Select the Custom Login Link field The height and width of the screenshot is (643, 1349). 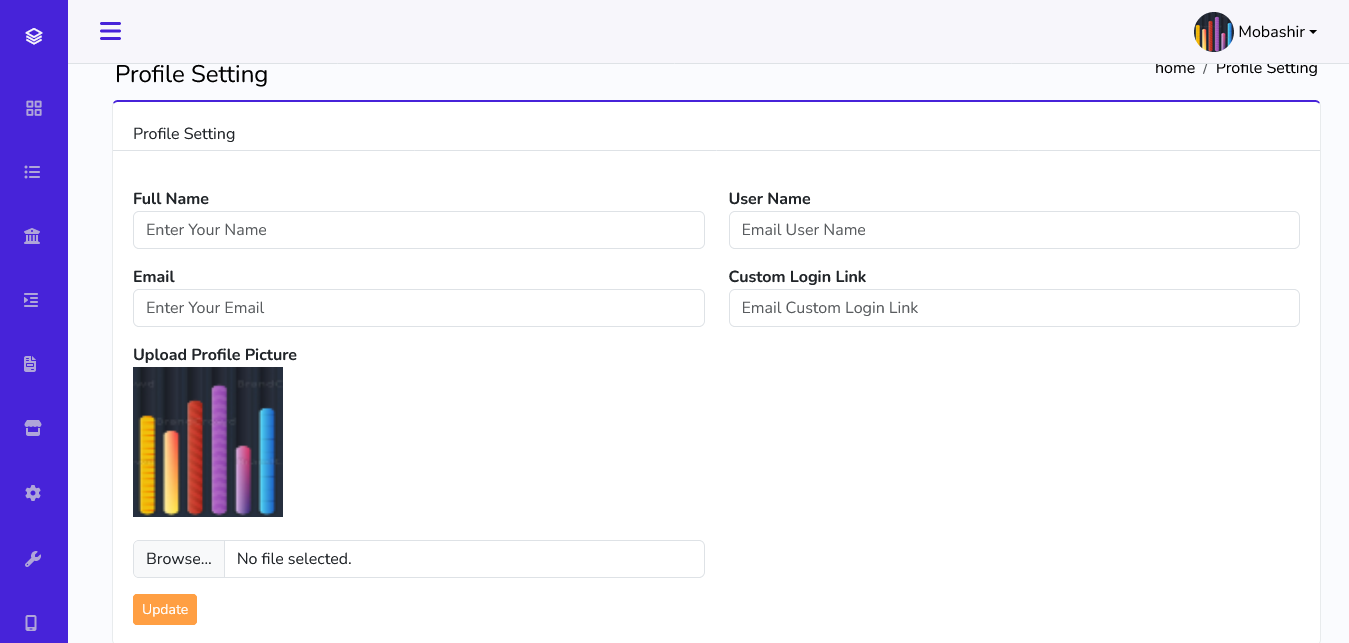(1014, 308)
